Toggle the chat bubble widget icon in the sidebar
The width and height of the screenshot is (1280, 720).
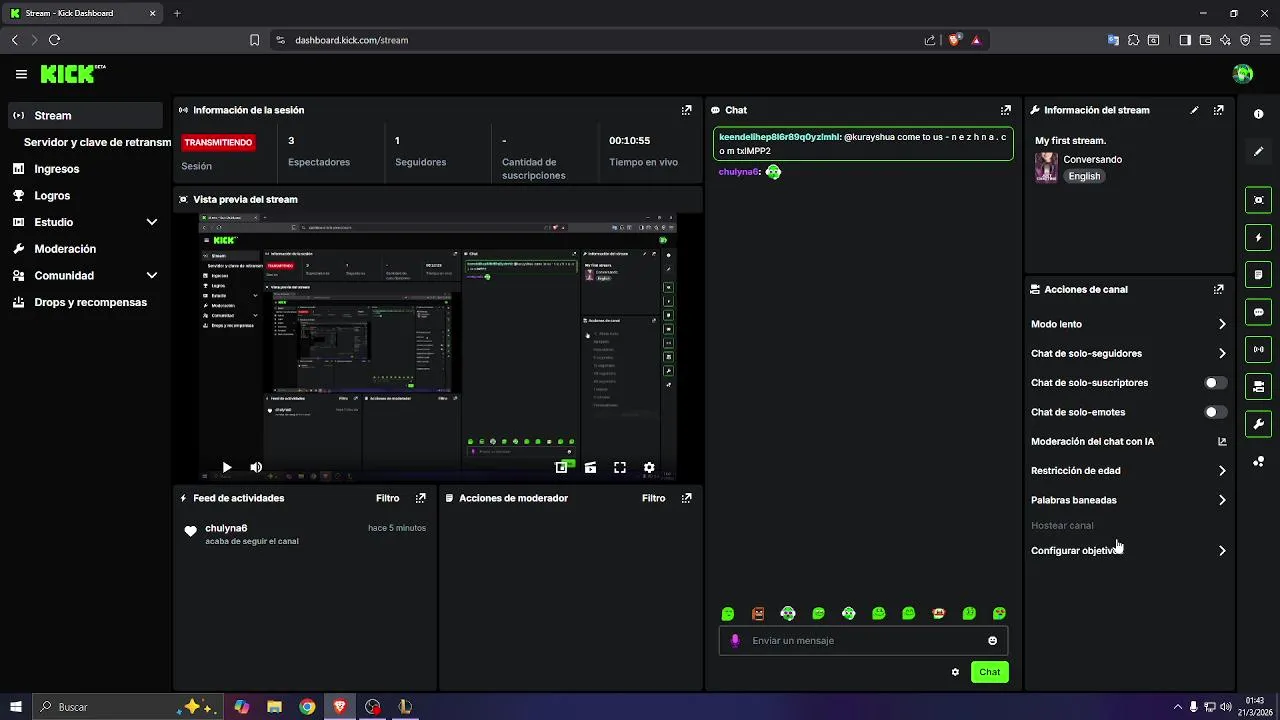(1258, 312)
